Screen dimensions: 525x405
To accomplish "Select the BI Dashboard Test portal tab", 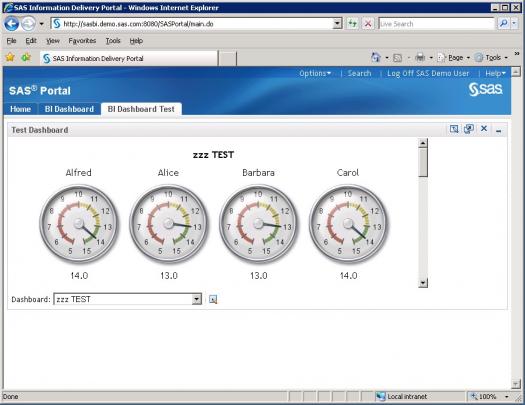I will click(x=141, y=109).
